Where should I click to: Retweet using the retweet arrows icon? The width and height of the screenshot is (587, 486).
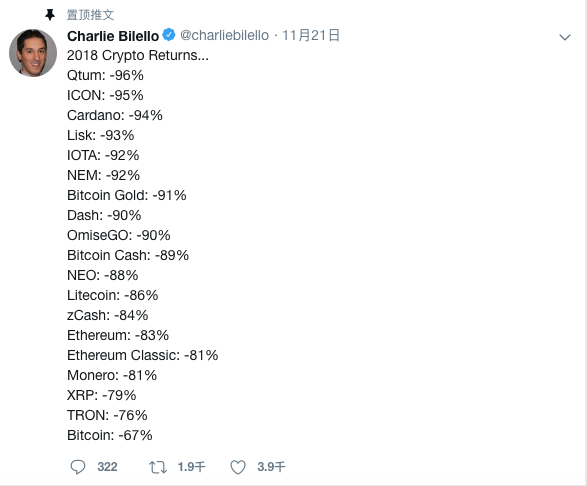point(158,467)
